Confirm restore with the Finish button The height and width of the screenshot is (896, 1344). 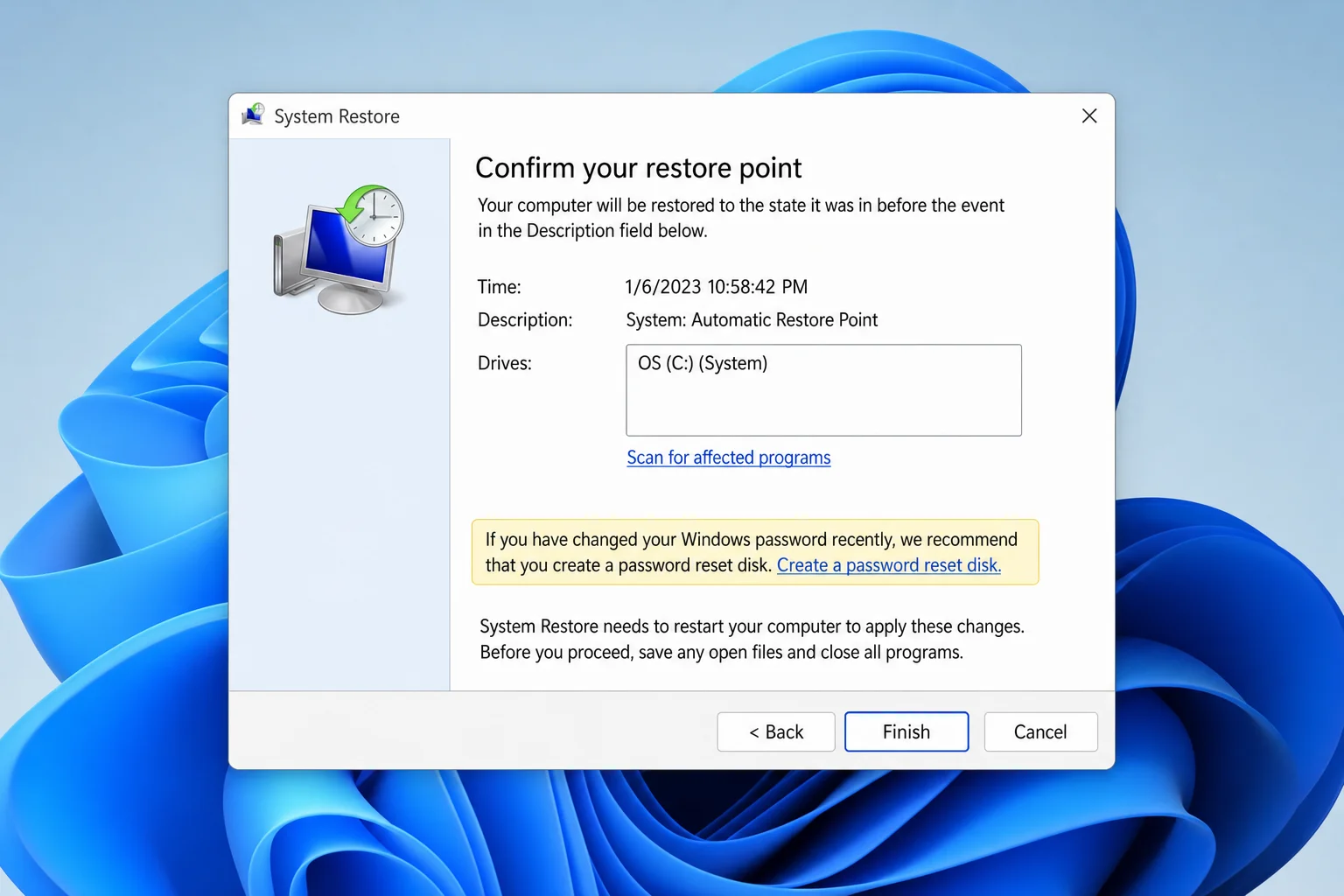tap(906, 731)
